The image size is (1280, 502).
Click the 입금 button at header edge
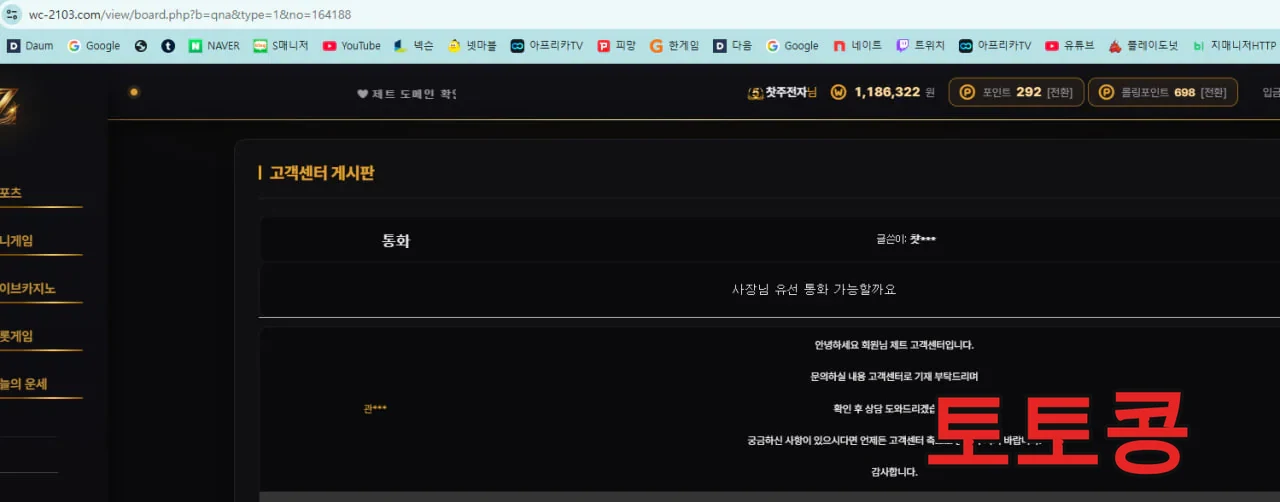point(1271,92)
